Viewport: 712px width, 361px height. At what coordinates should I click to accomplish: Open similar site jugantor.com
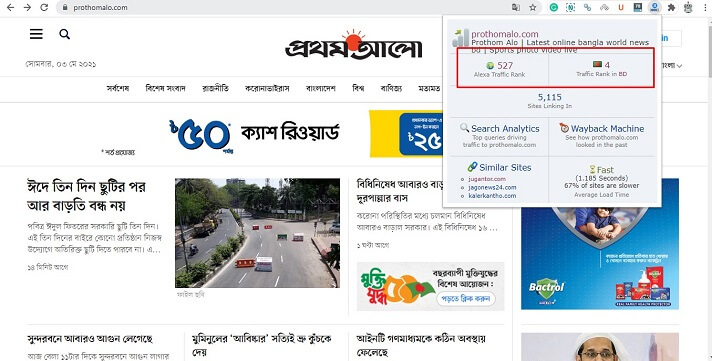(487, 179)
